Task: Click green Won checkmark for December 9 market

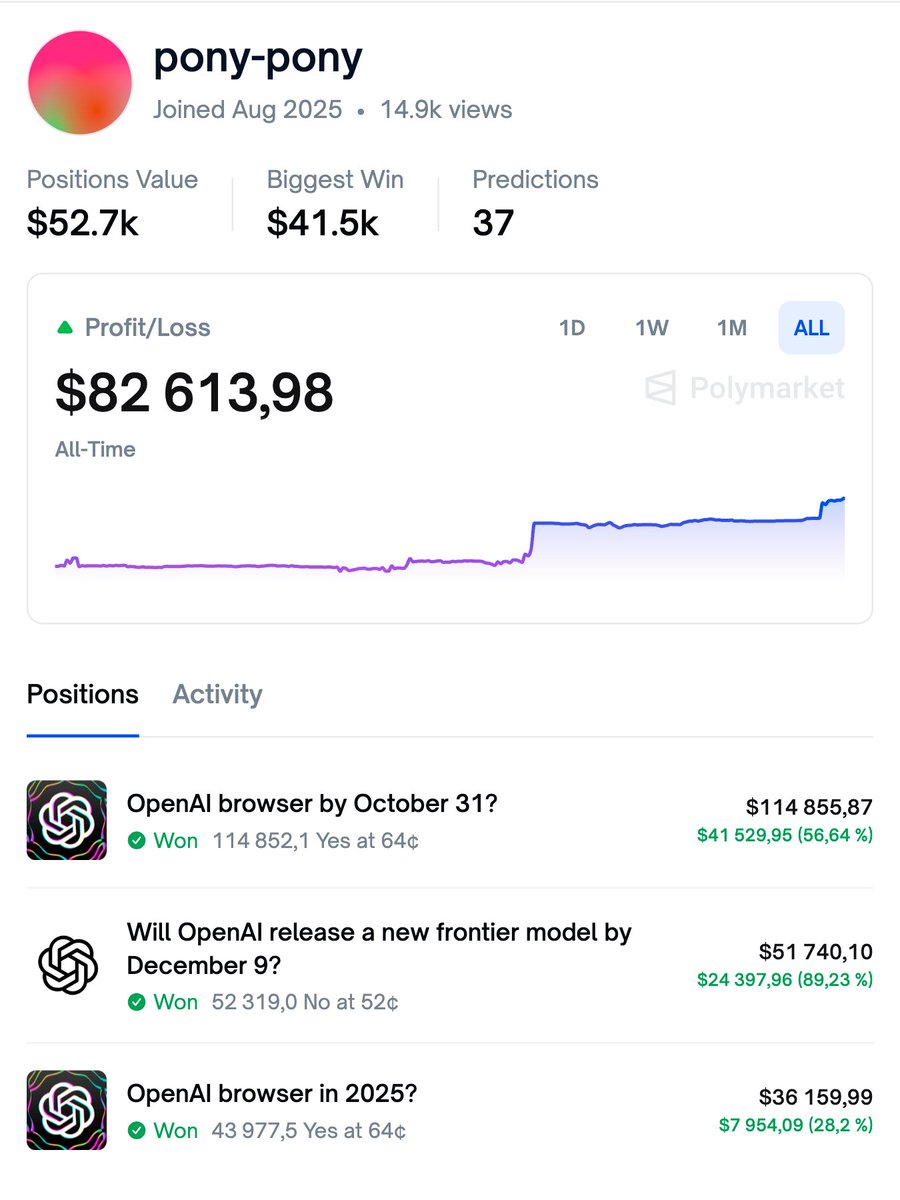Action: [137, 1002]
